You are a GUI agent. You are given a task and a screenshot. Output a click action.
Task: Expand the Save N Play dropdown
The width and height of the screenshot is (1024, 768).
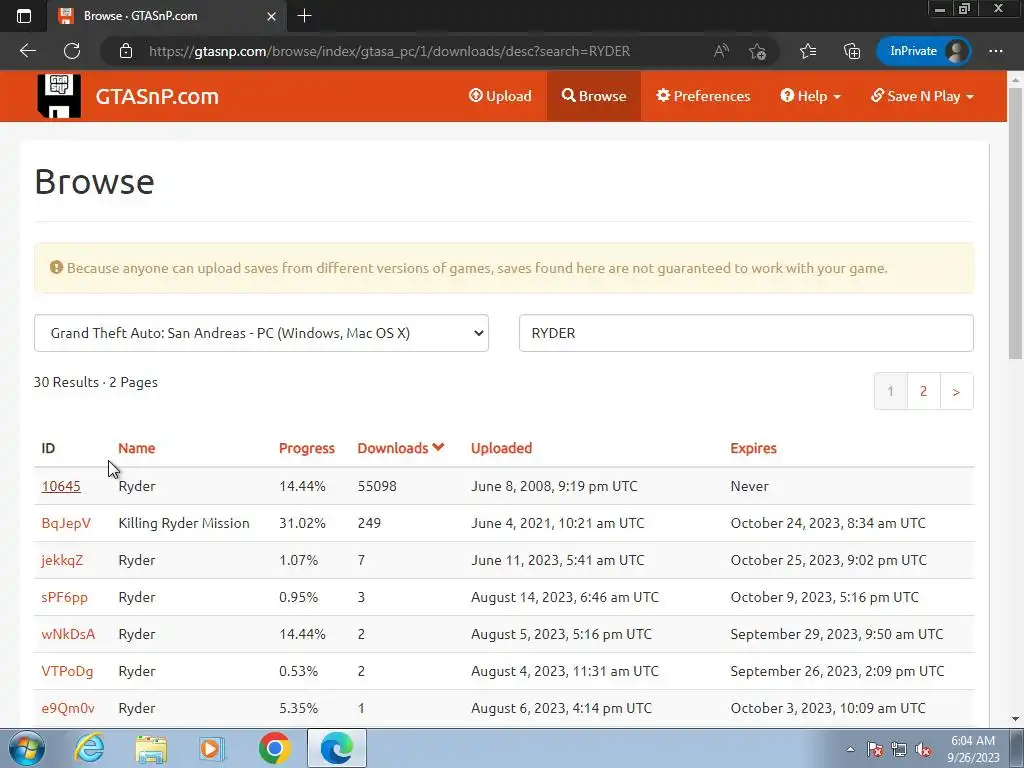(922, 96)
